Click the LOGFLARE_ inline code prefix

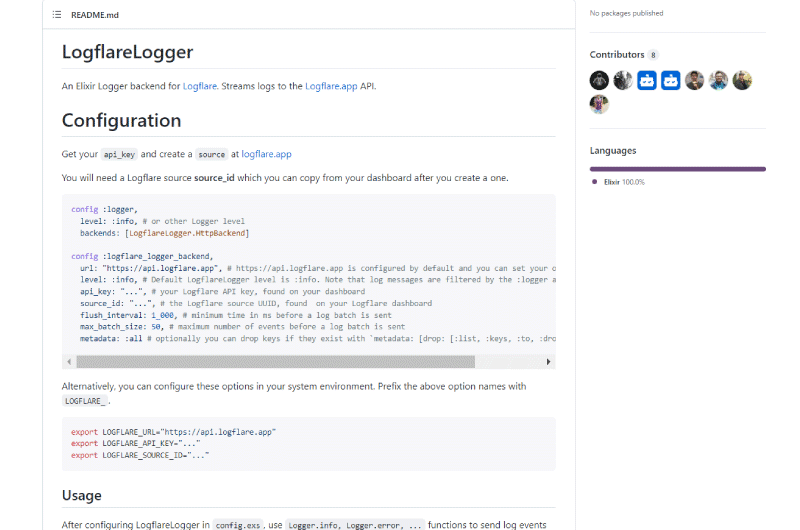tap(85, 401)
